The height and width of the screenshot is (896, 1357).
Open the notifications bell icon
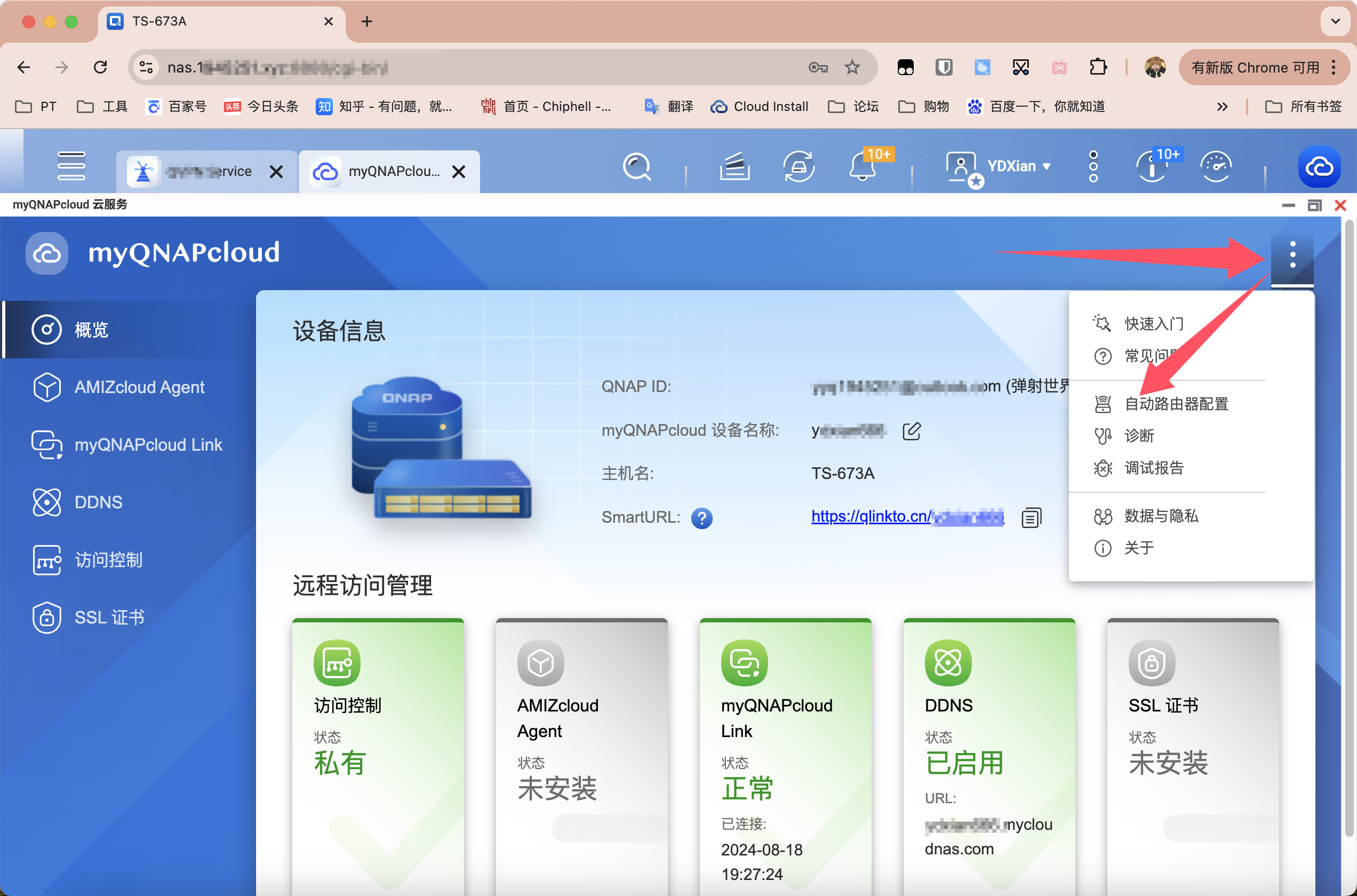tap(863, 167)
